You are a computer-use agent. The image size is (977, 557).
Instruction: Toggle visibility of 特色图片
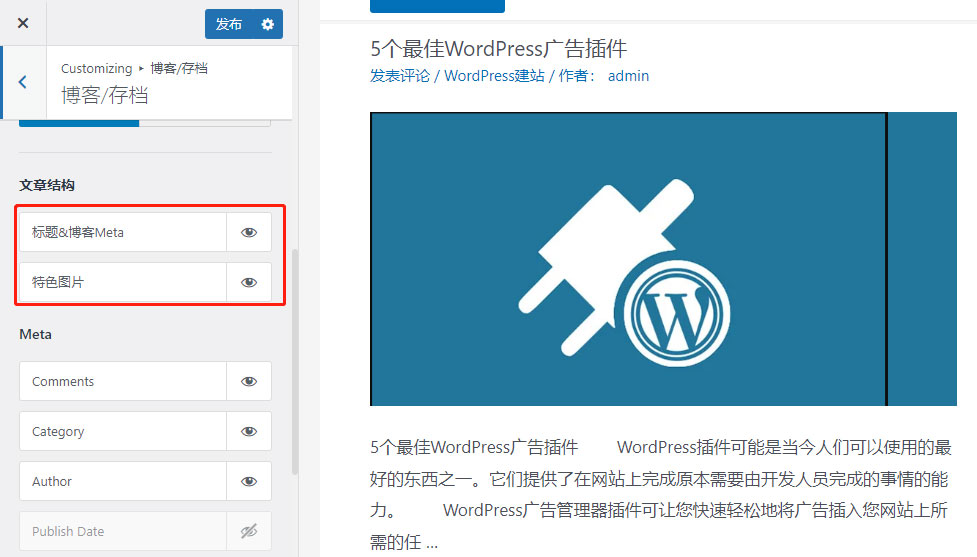(x=249, y=282)
